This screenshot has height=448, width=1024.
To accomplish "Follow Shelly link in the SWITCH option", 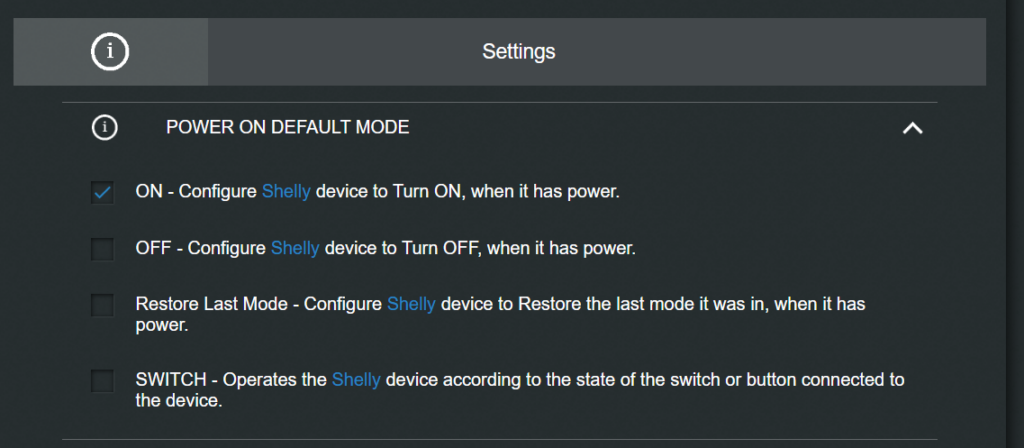I will point(356,380).
